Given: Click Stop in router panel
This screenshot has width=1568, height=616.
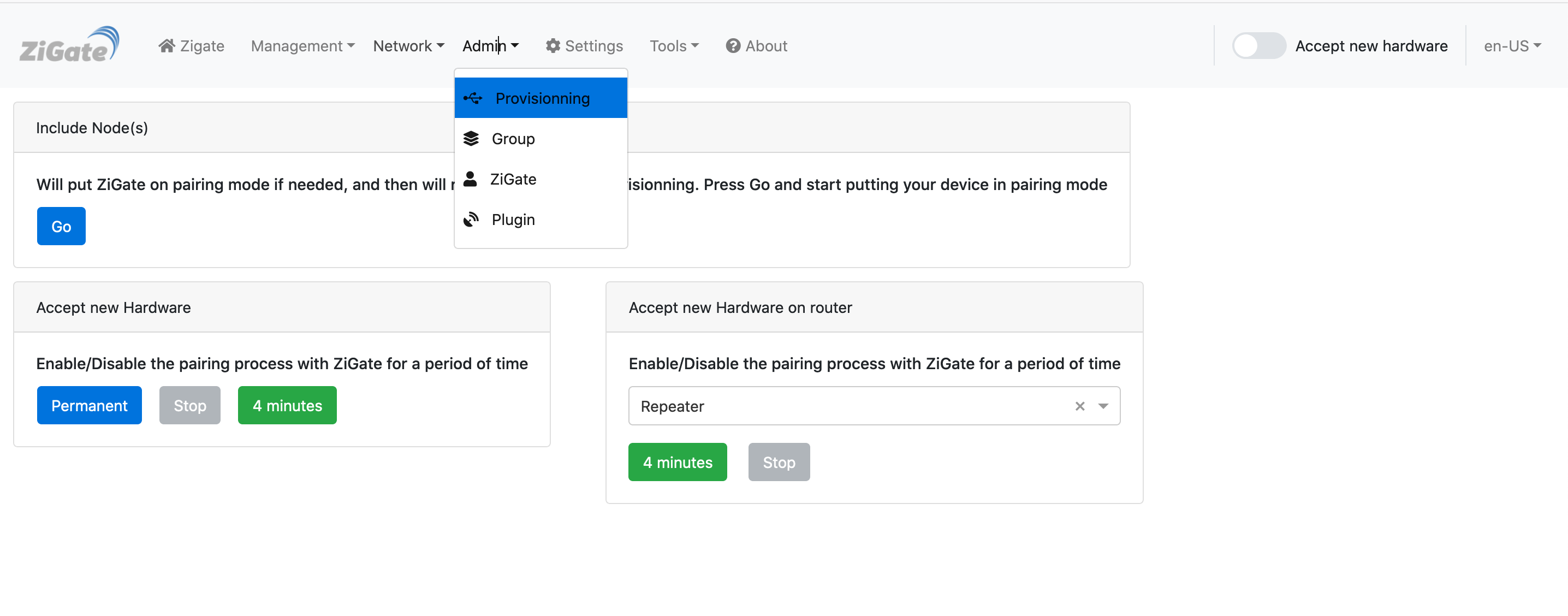Looking at the screenshot, I should click(x=779, y=462).
